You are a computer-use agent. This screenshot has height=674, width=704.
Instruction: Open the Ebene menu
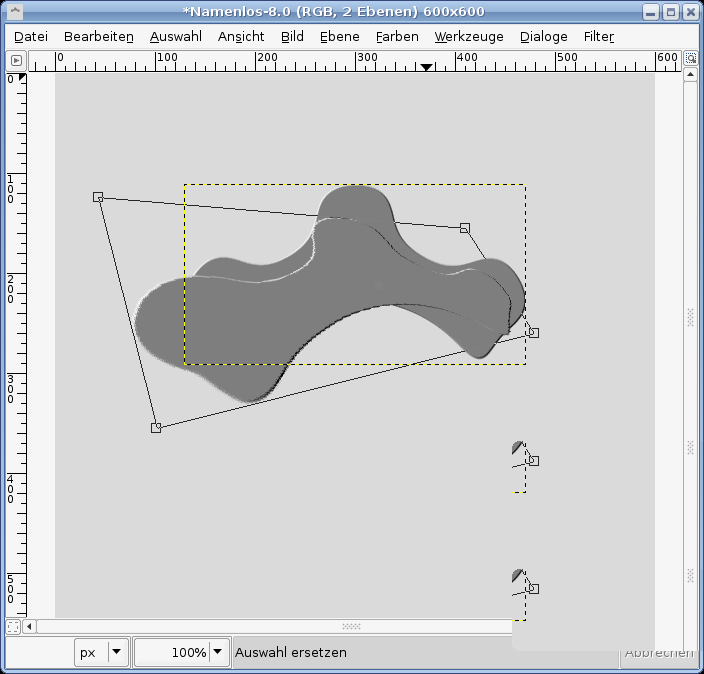click(x=340, y=36)
